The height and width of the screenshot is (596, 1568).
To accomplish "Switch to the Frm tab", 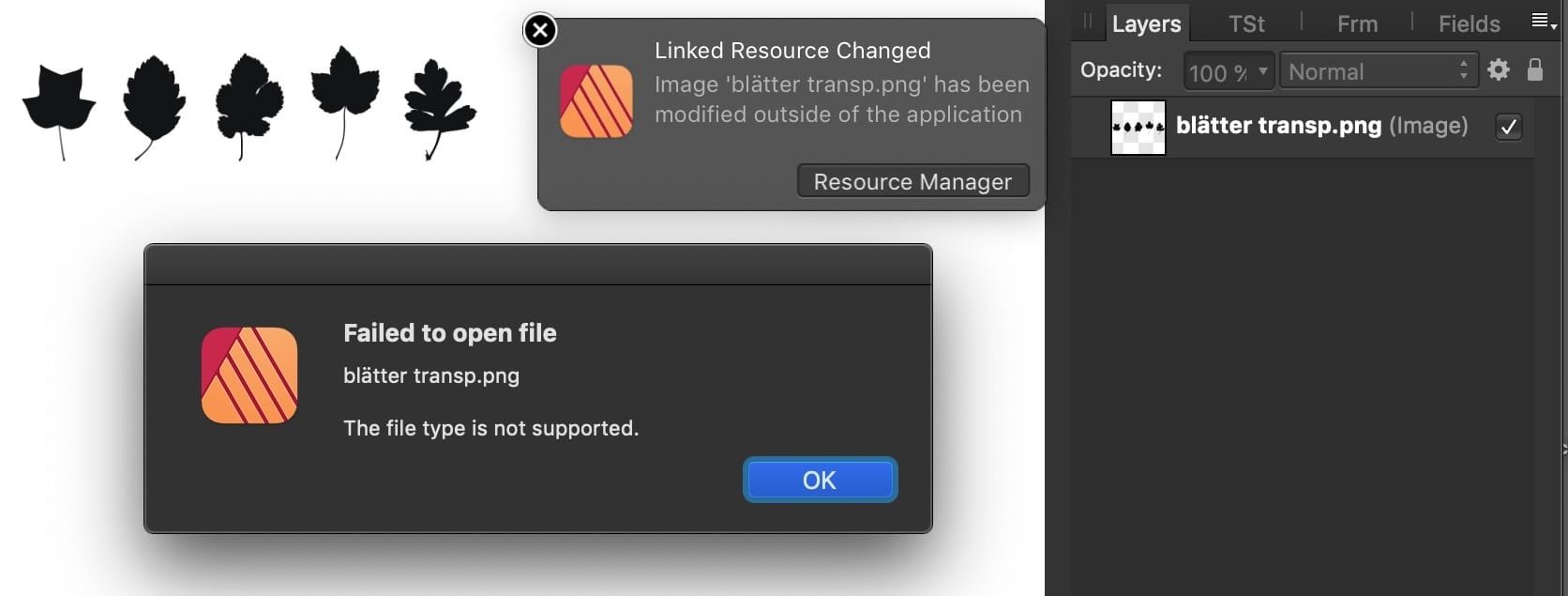I will [x=1357, y=23].
